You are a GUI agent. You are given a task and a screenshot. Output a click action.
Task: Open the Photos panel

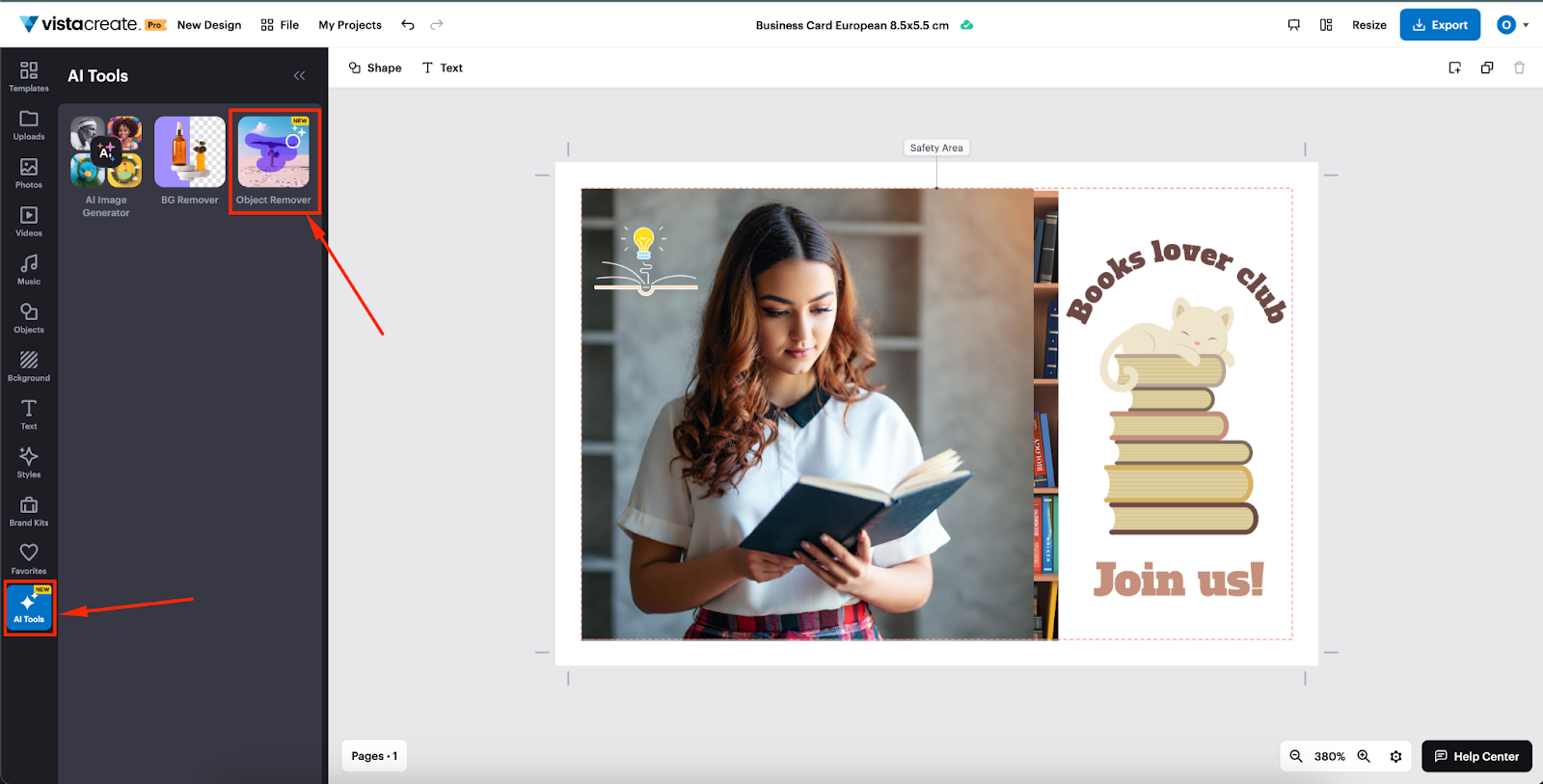click(29, 173)
